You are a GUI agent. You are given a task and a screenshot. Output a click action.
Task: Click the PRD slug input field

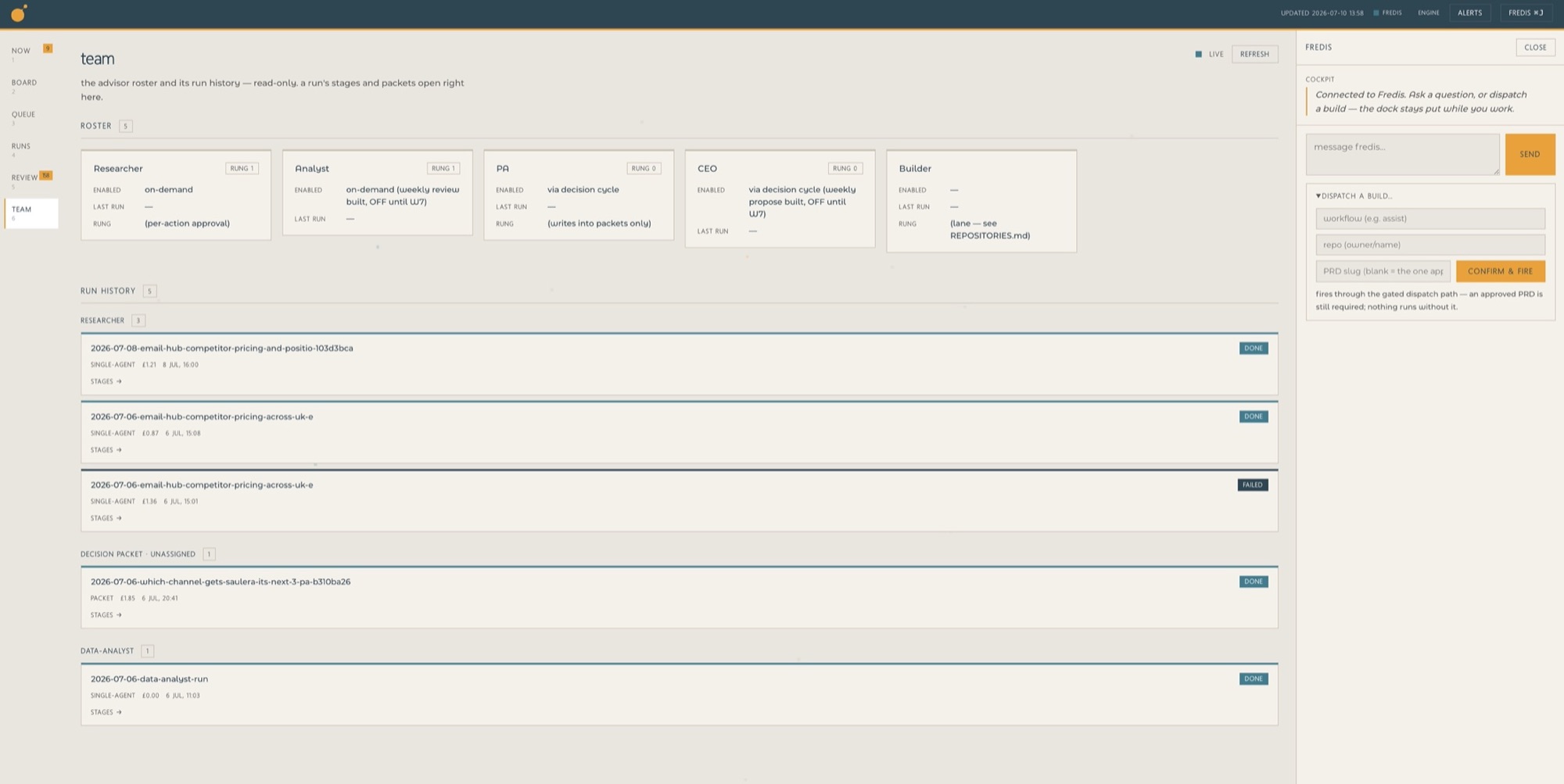[x=1383, y=271]
